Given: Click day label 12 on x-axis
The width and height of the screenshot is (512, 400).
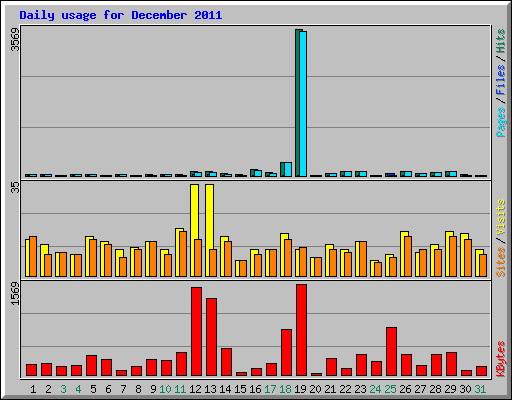Looking at the screenshot, I should tap(195, 389).
